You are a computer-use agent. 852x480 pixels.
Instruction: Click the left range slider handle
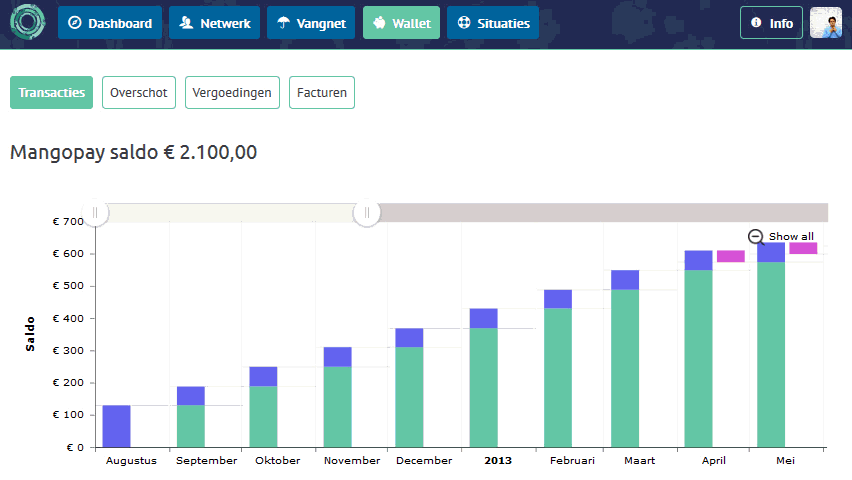95,212
